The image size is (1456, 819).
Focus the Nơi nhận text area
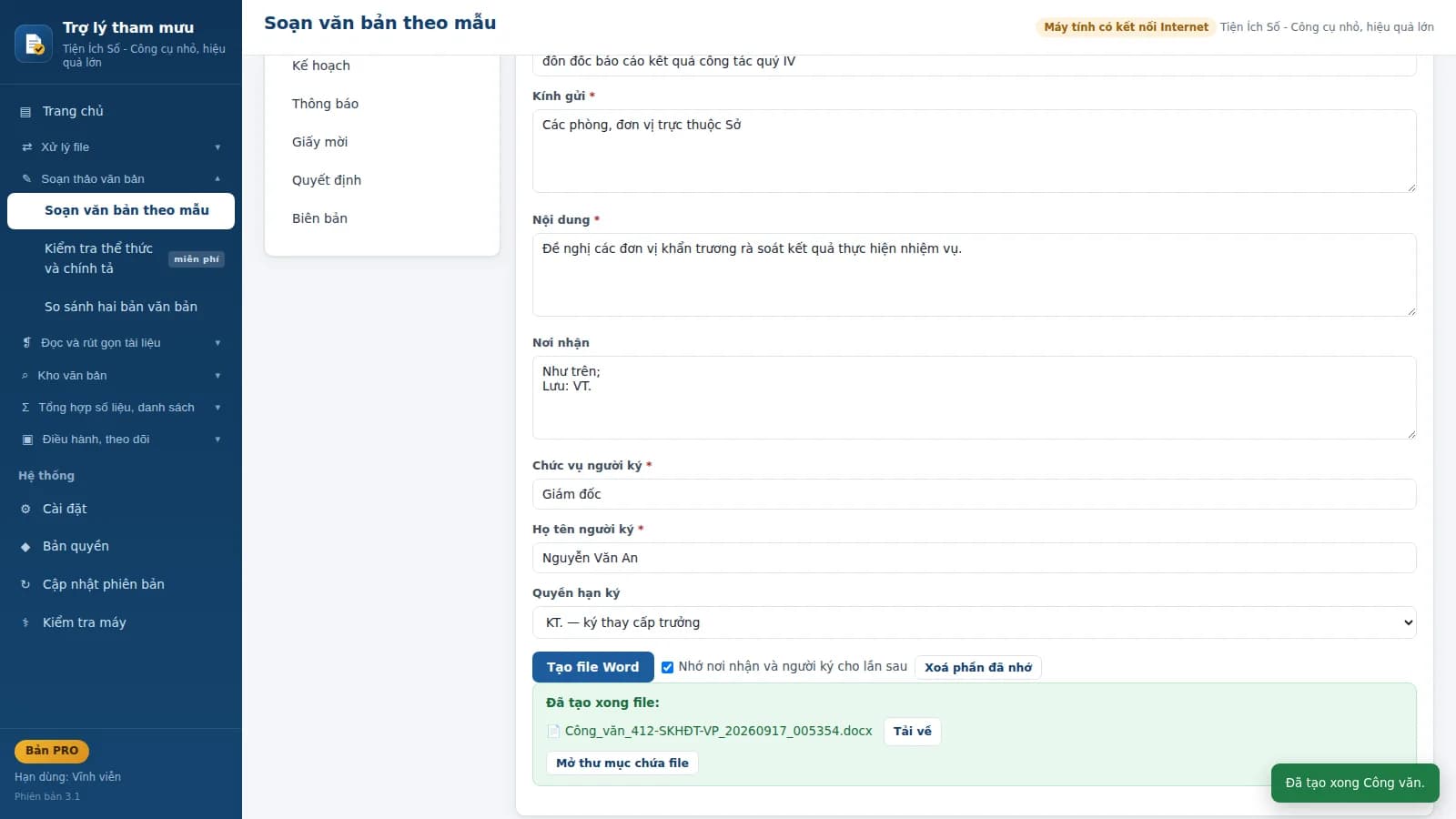pyautogui.click(x=974, y=398)
